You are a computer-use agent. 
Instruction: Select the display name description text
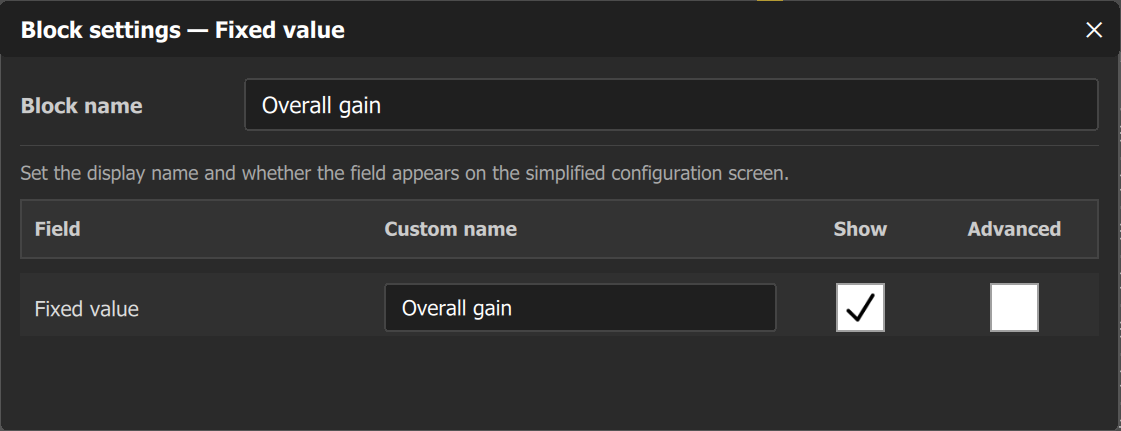coord(405,174)
